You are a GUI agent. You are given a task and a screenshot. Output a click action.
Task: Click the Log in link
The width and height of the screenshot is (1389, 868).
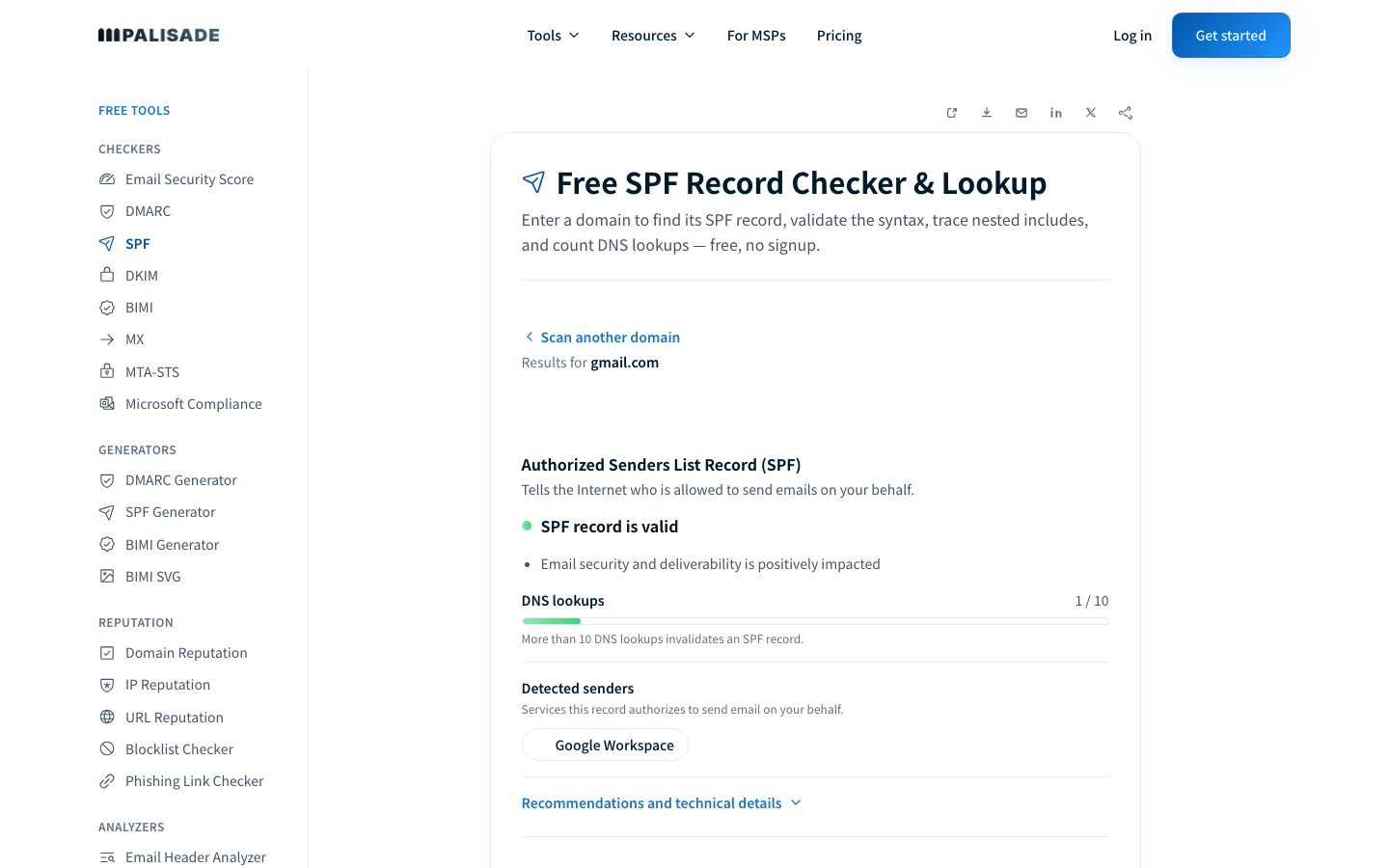coord(1132,36)
